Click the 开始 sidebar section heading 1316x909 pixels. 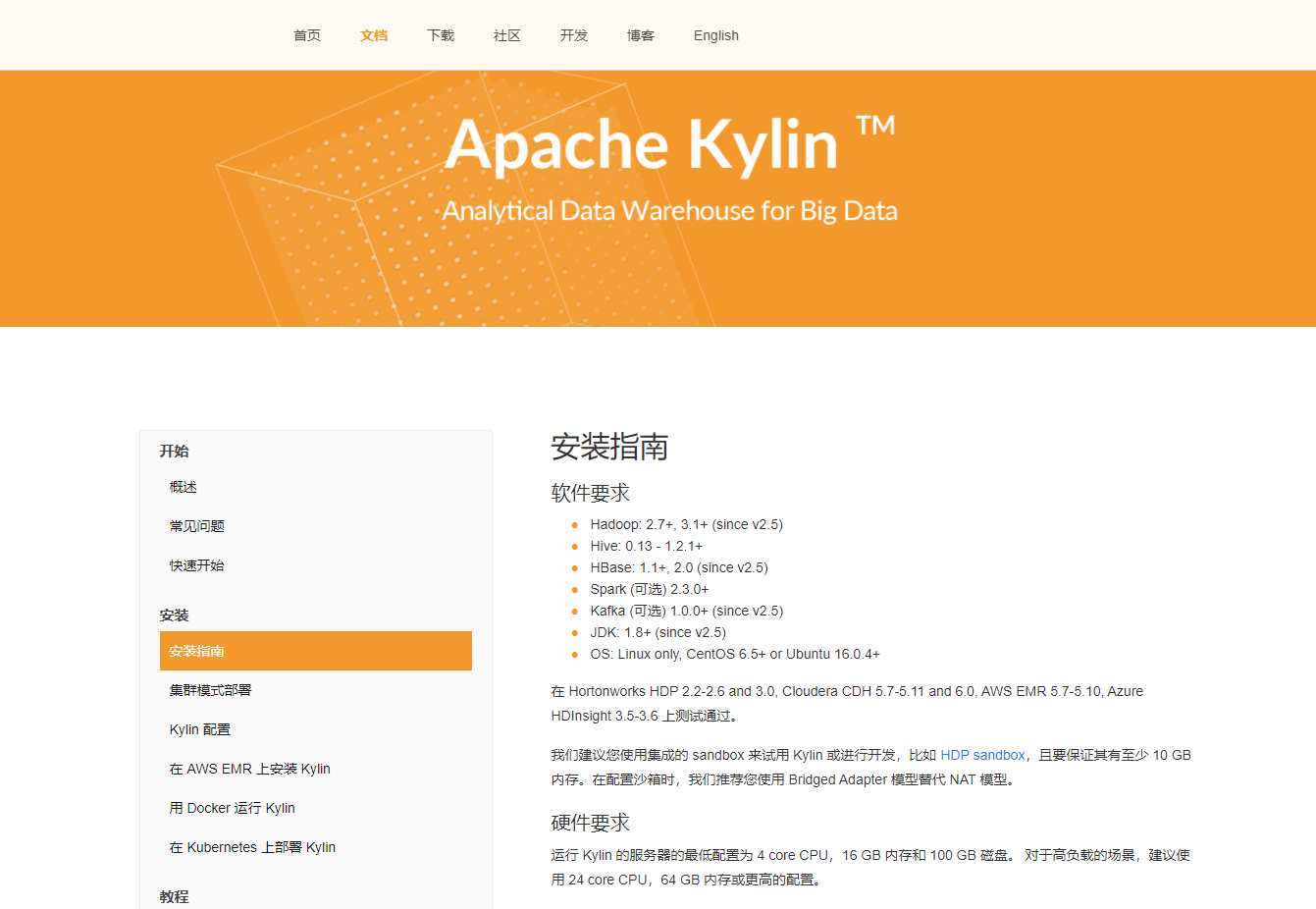tap(175, 451)
